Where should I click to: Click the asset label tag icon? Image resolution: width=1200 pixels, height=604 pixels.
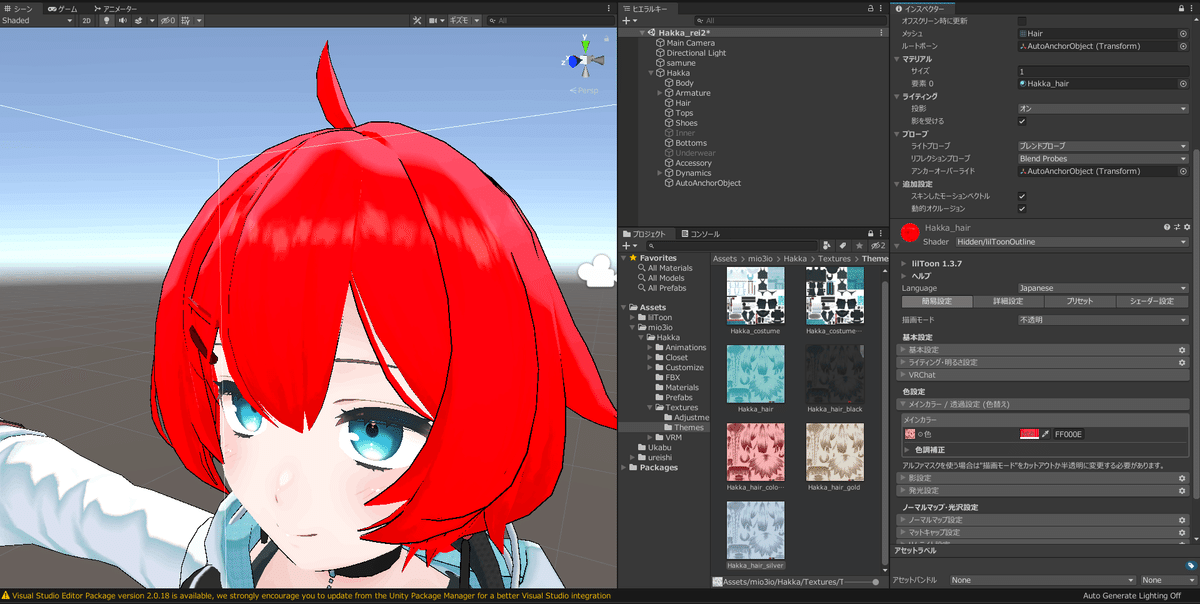(1191, 565)
